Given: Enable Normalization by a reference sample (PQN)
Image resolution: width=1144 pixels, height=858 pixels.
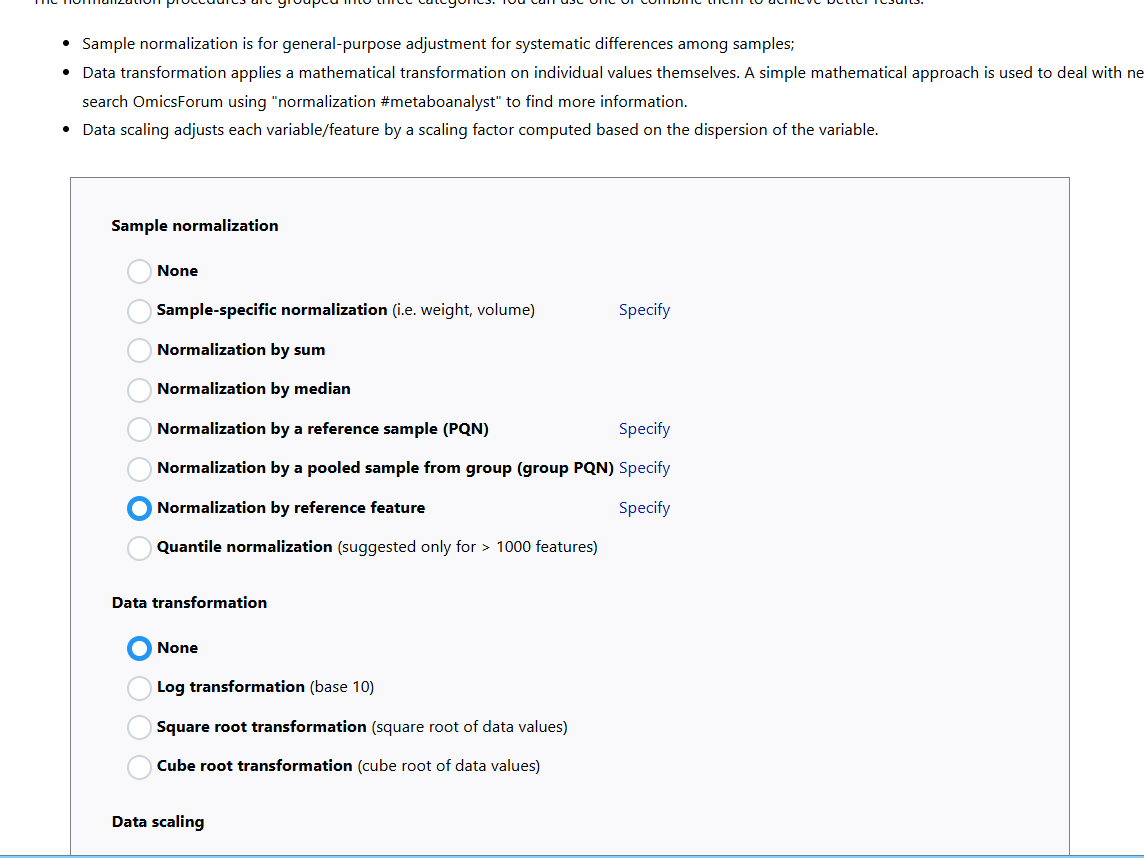Looking at the screenshot, I should [x=139, y=429].
